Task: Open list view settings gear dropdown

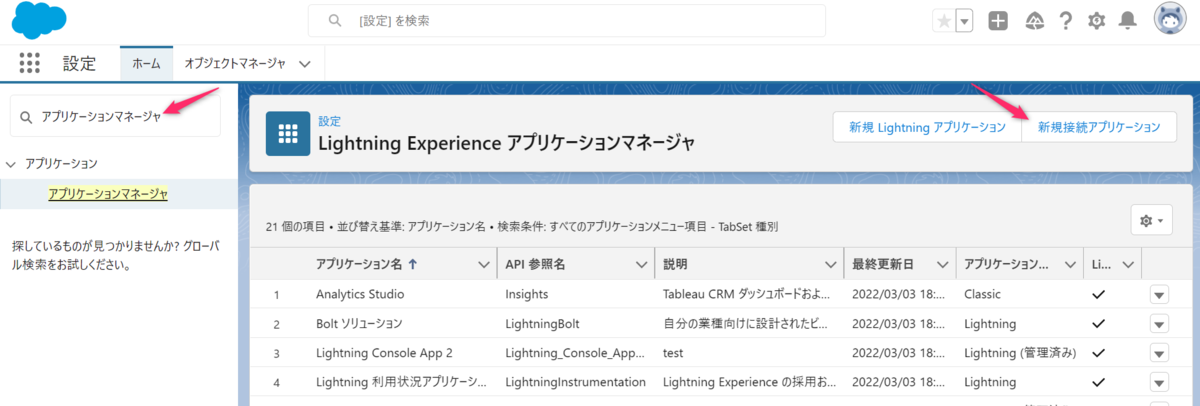Action: (1151, 220)
